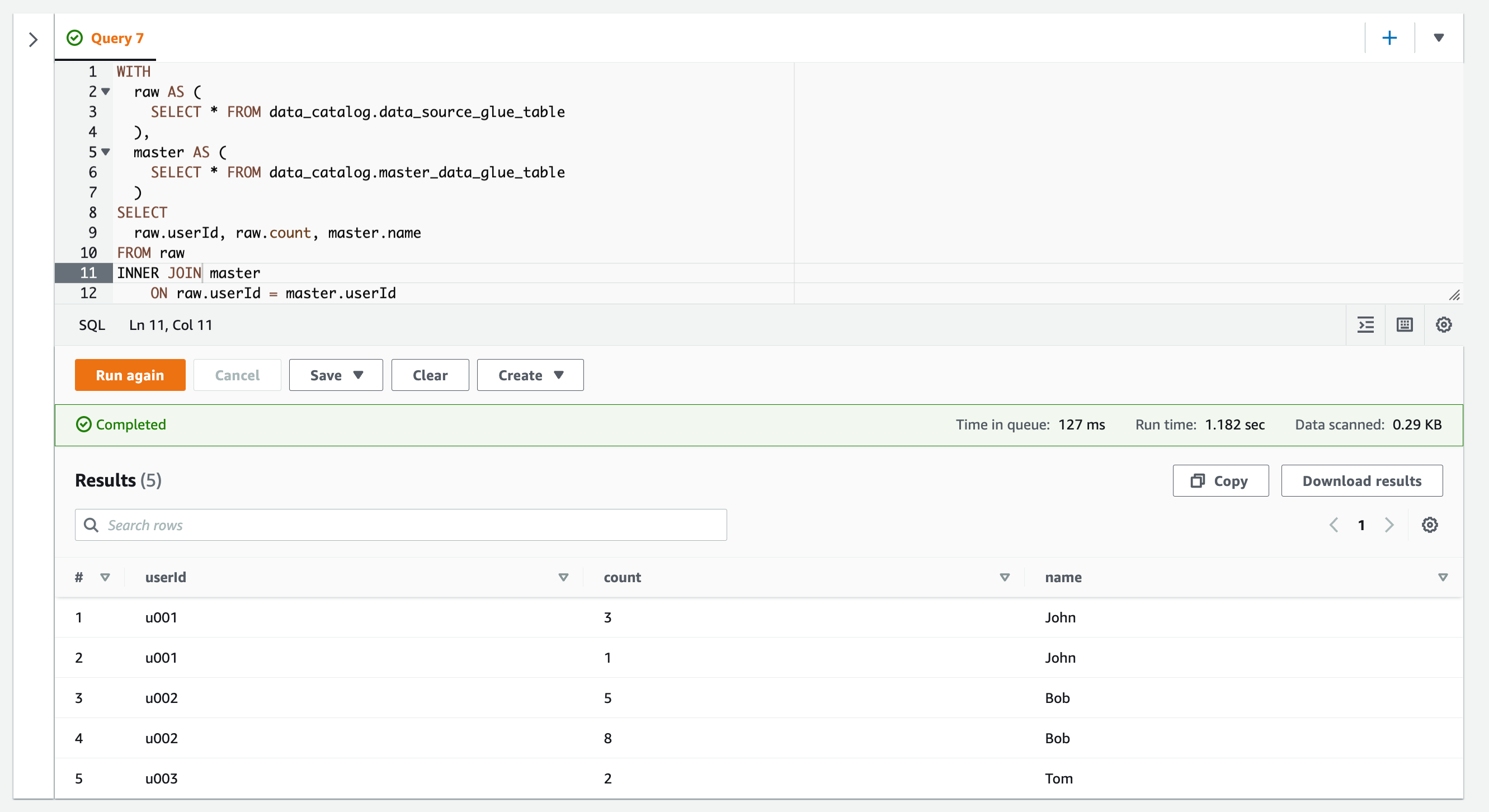The width and height of the screenshot is (1489, 812).
Task: Open editor preferences gear icon
Action: 1443,325
